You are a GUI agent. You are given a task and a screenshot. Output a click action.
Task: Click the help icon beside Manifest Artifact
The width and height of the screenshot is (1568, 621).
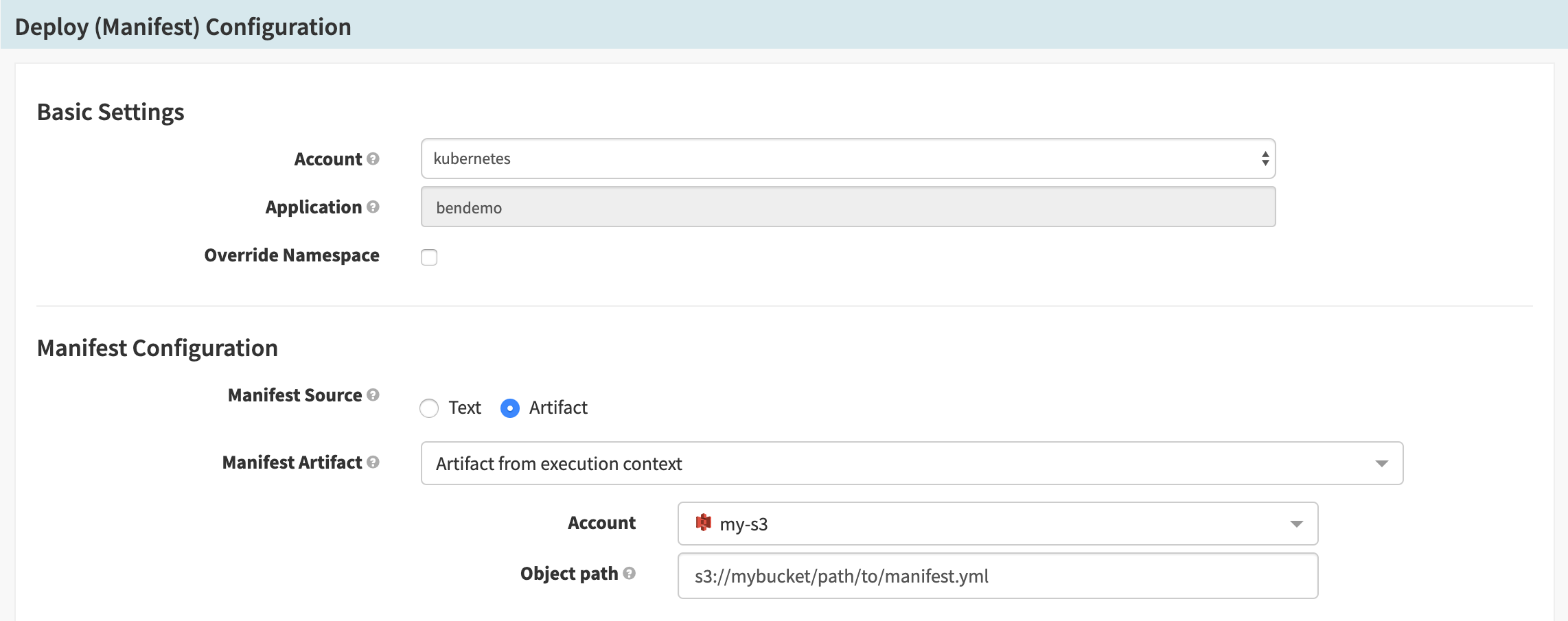click(x=373, y=462)
